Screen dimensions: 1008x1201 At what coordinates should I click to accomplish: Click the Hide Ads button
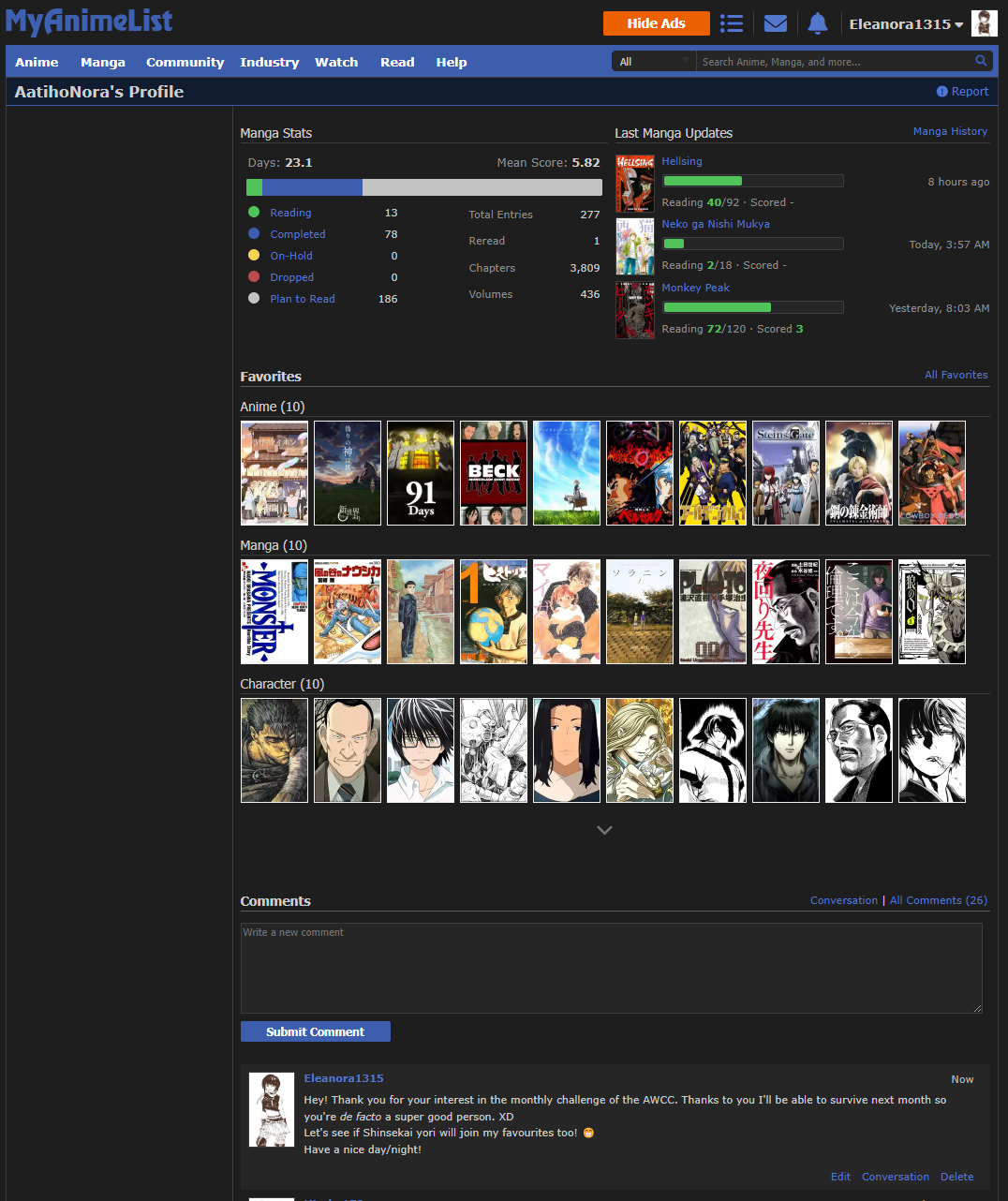656,23
